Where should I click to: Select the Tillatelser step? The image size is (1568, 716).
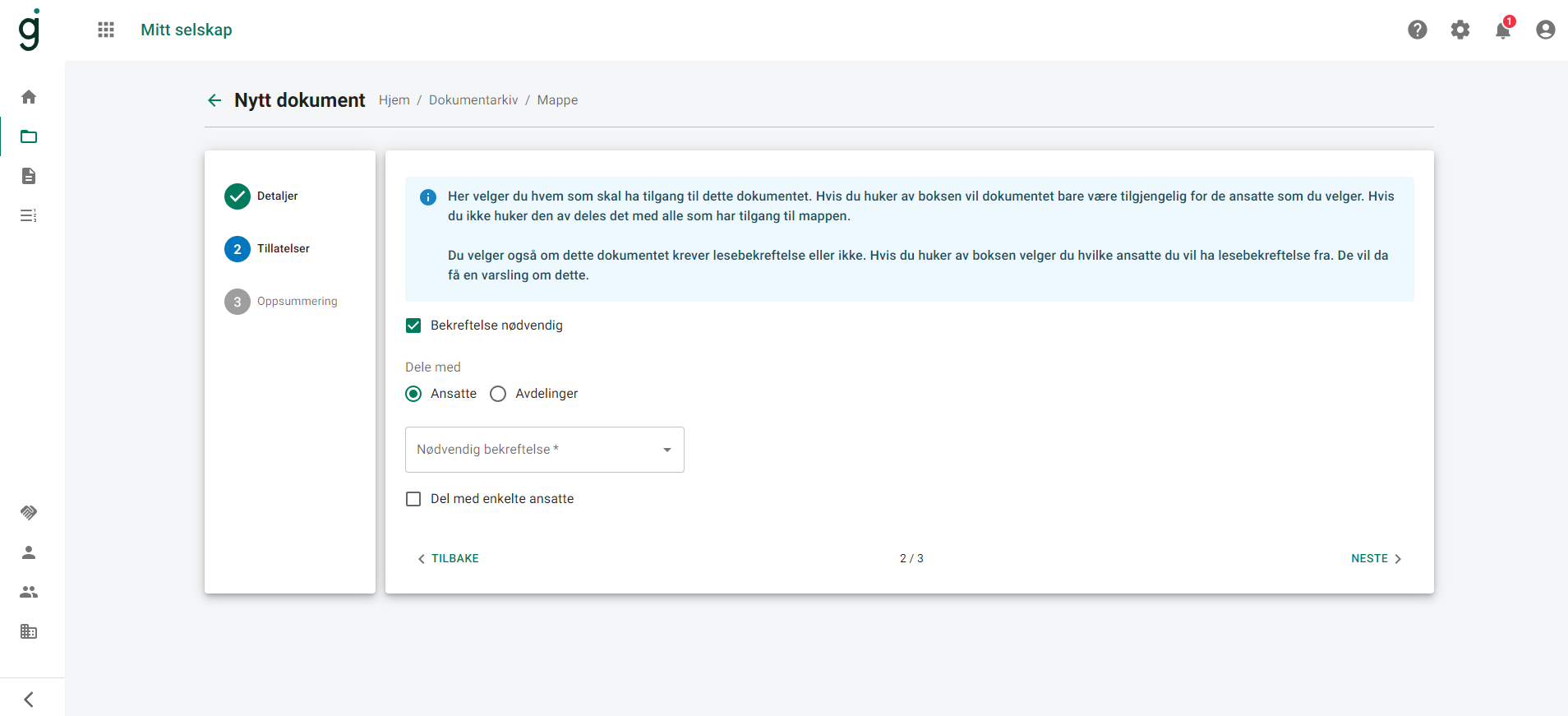point(267,249)
